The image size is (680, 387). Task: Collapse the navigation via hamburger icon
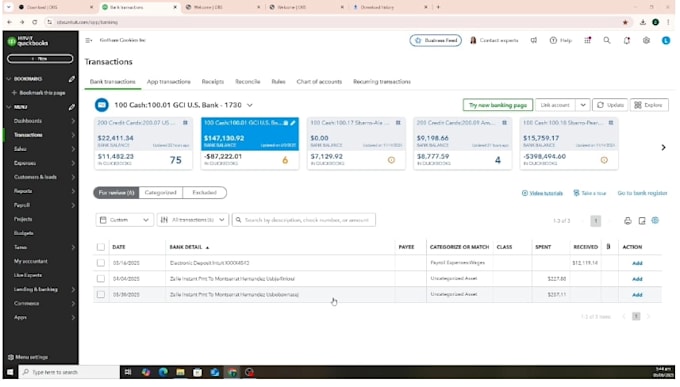(88, 40)
